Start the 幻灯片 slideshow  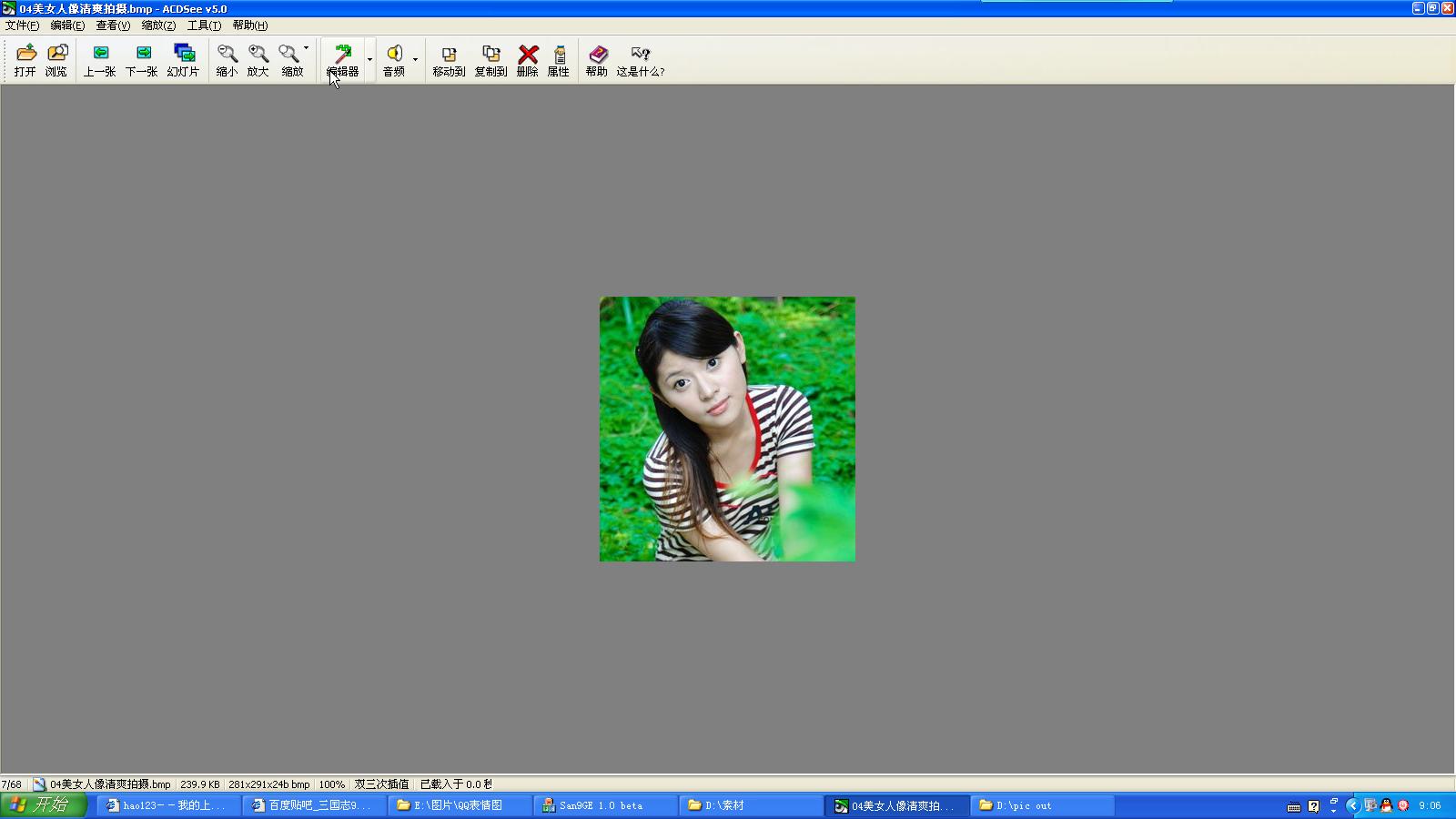pyautogui.click(x=183, y=60)
